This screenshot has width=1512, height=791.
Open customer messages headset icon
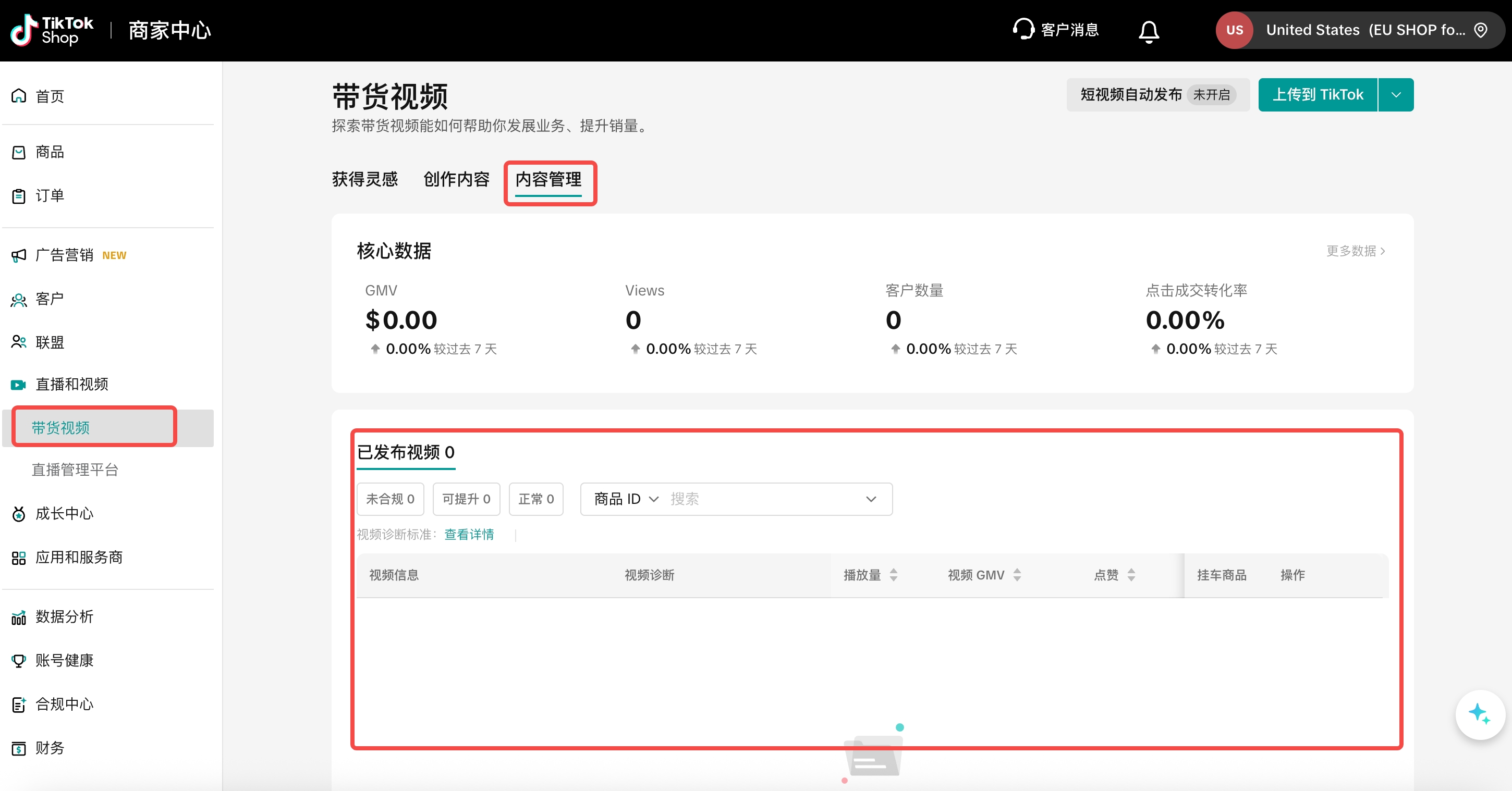coord(1023,29)
